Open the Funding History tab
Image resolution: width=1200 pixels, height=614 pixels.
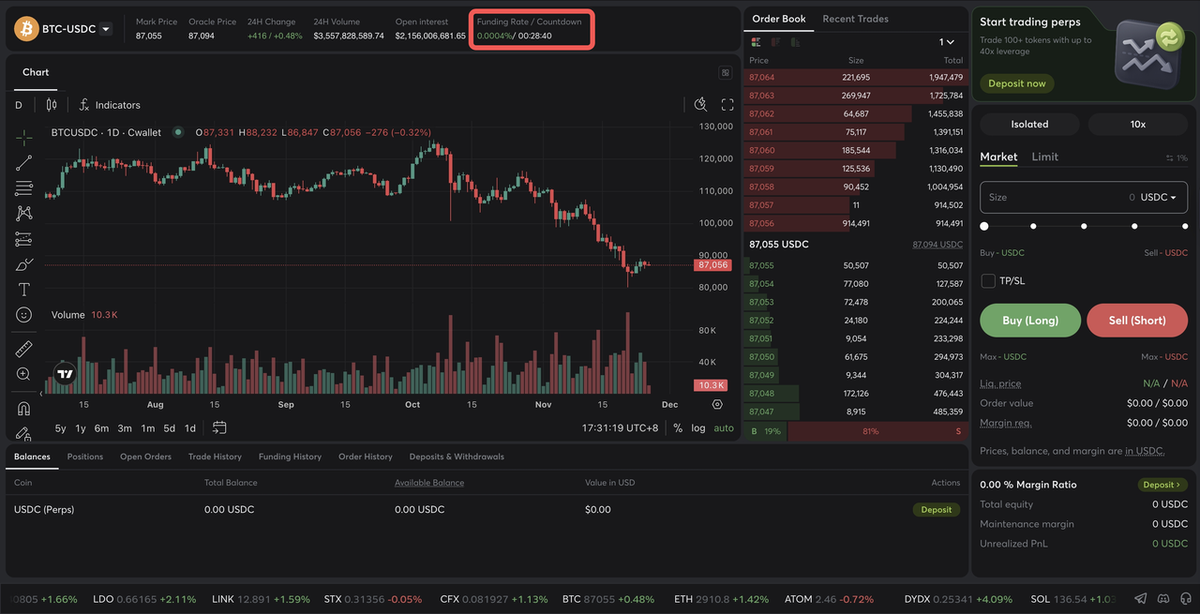[x=290, y=457]
